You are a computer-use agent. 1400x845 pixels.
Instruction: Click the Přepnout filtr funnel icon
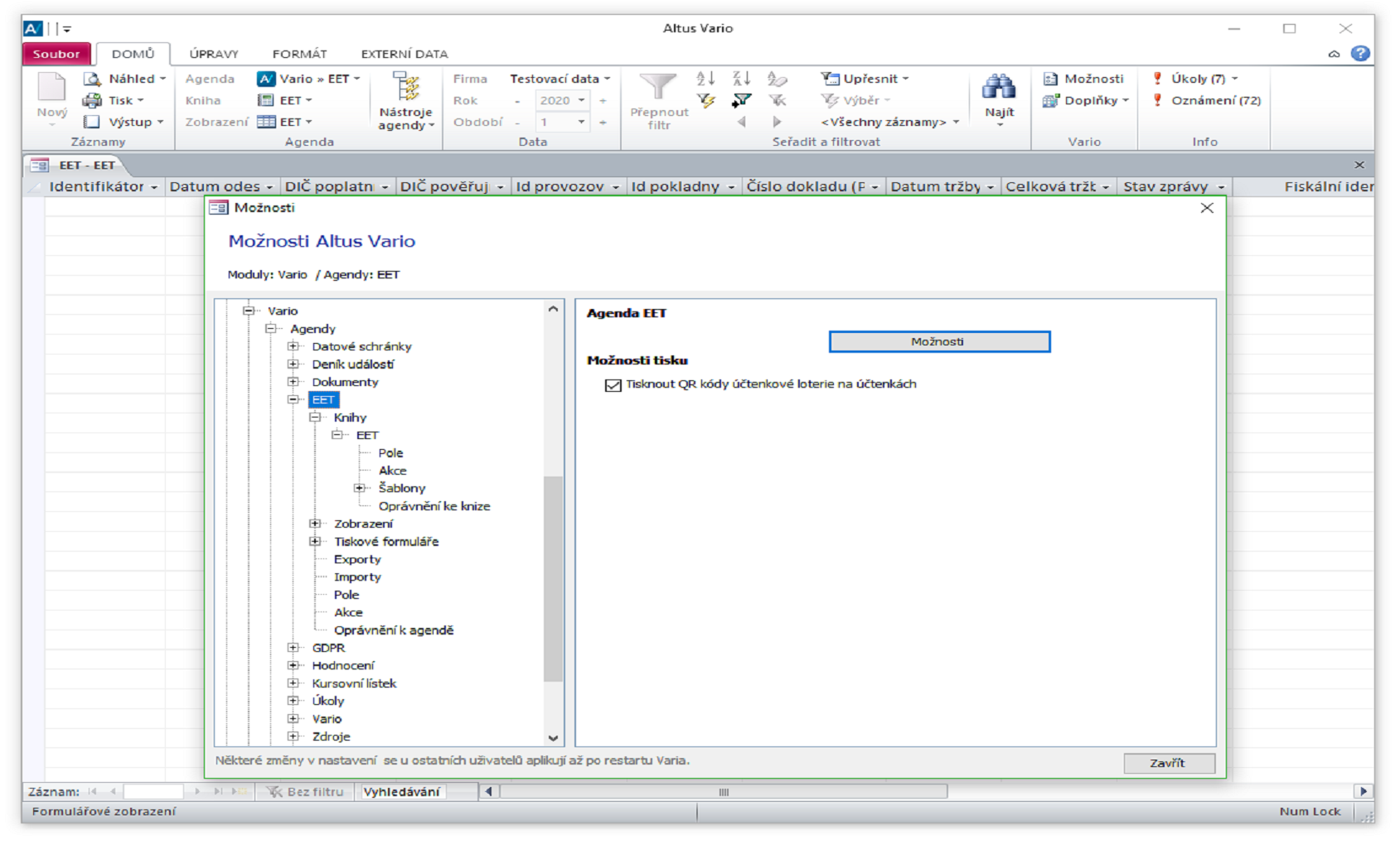click(658, 88)
